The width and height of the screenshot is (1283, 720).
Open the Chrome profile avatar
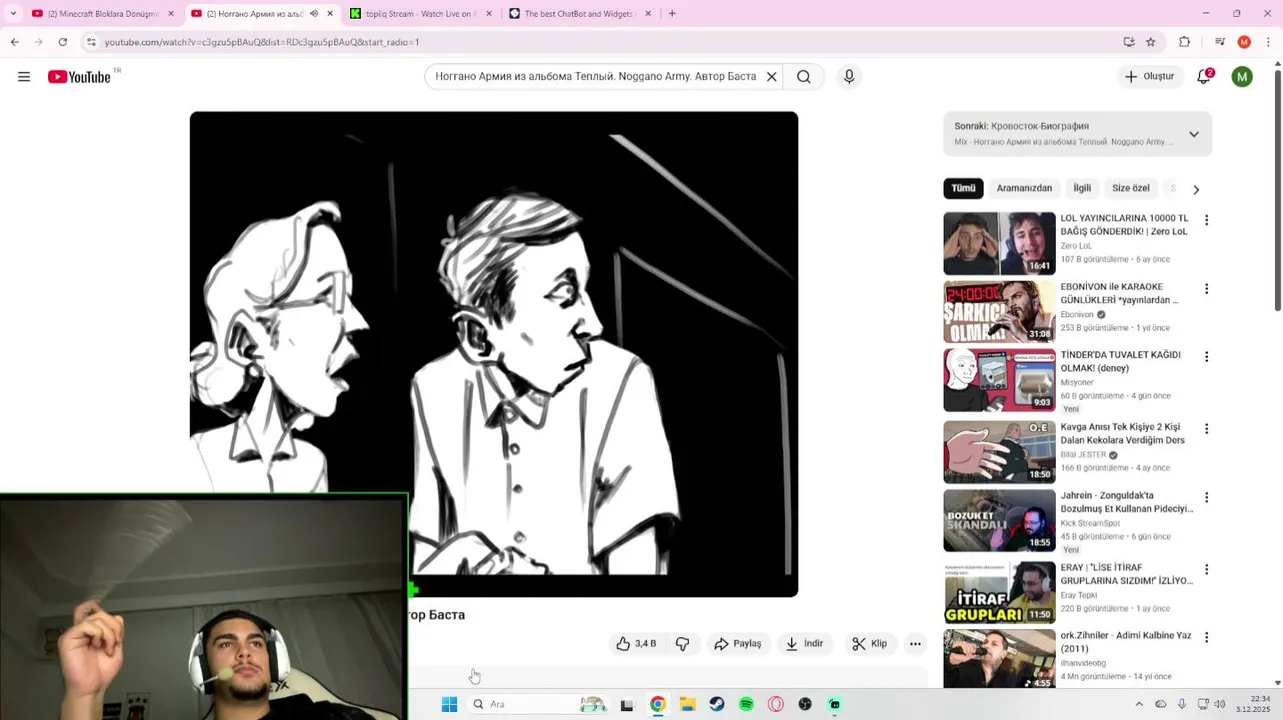1244,42
